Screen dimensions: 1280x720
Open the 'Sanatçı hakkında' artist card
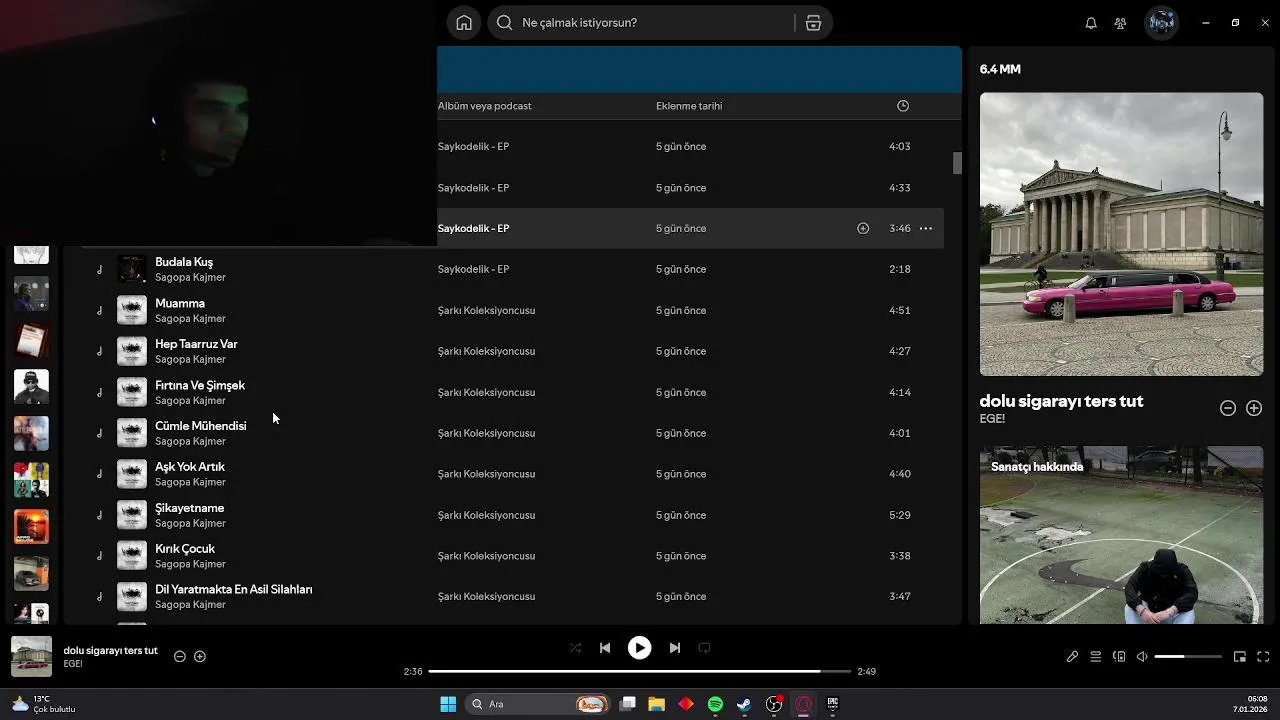[x=1121, y=535]
